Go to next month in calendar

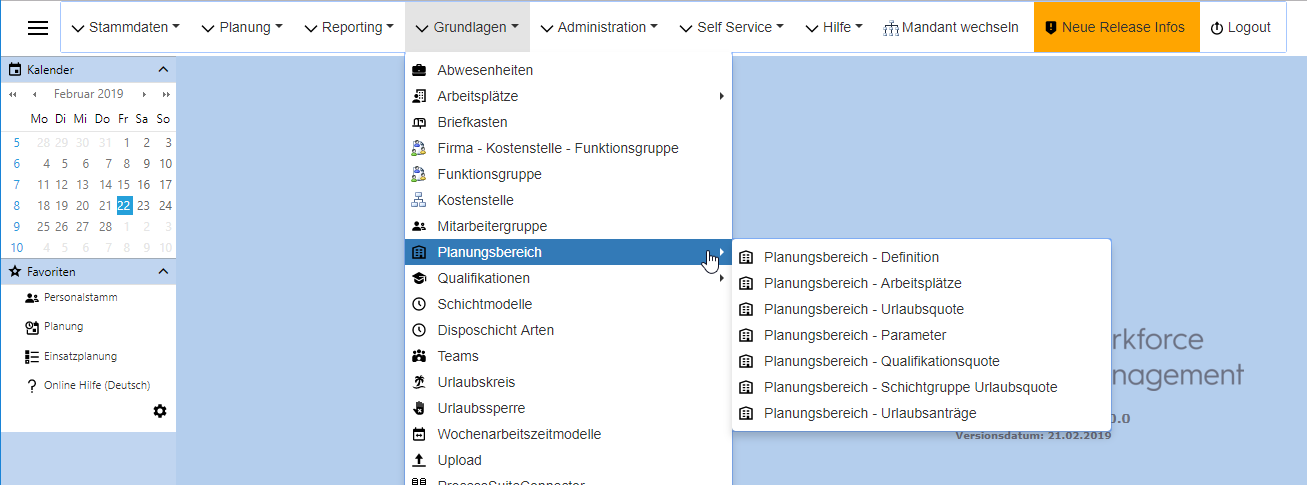coord(144,94)
